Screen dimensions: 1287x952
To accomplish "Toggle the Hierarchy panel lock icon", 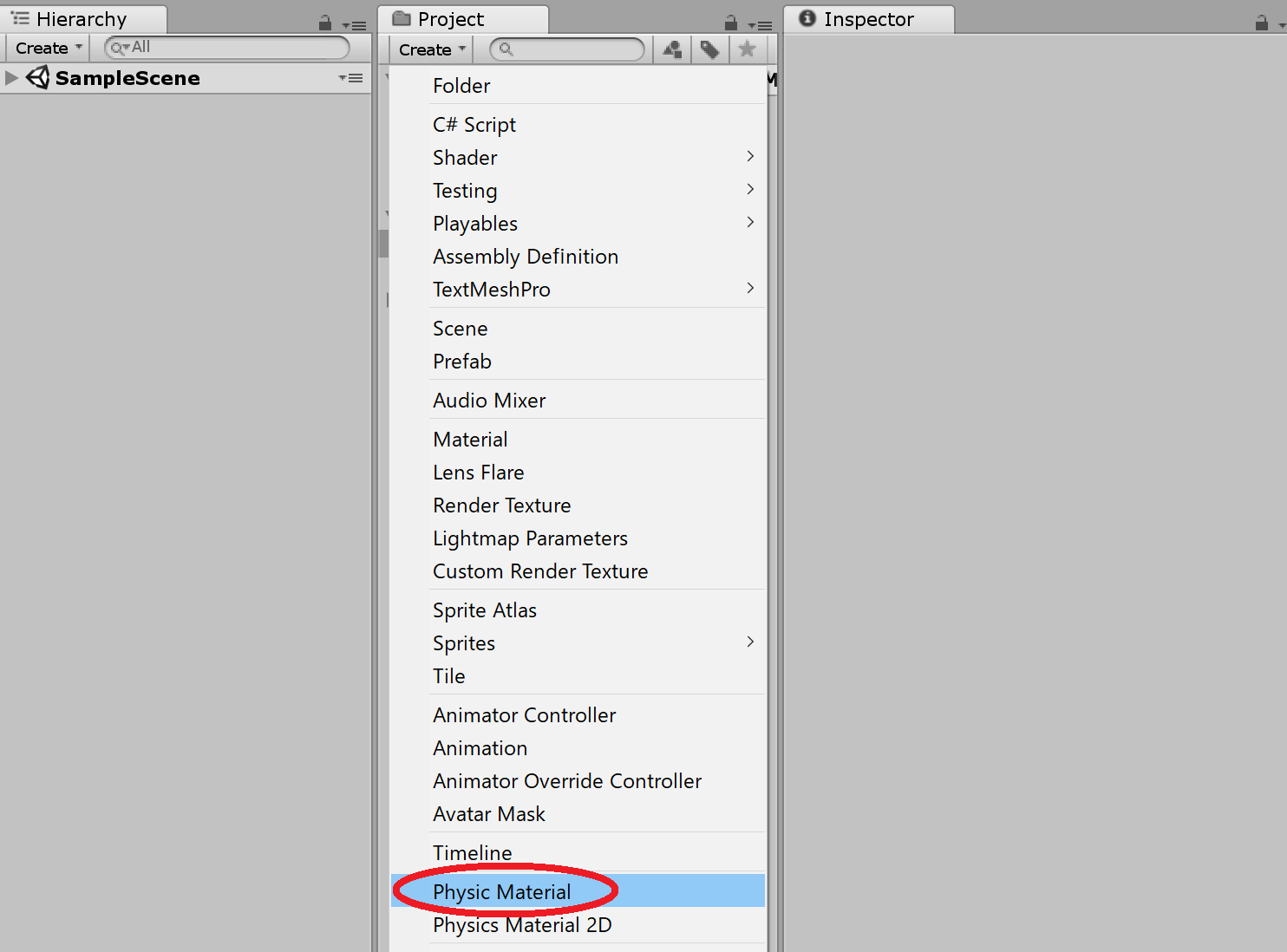I will tap(325, 23).
